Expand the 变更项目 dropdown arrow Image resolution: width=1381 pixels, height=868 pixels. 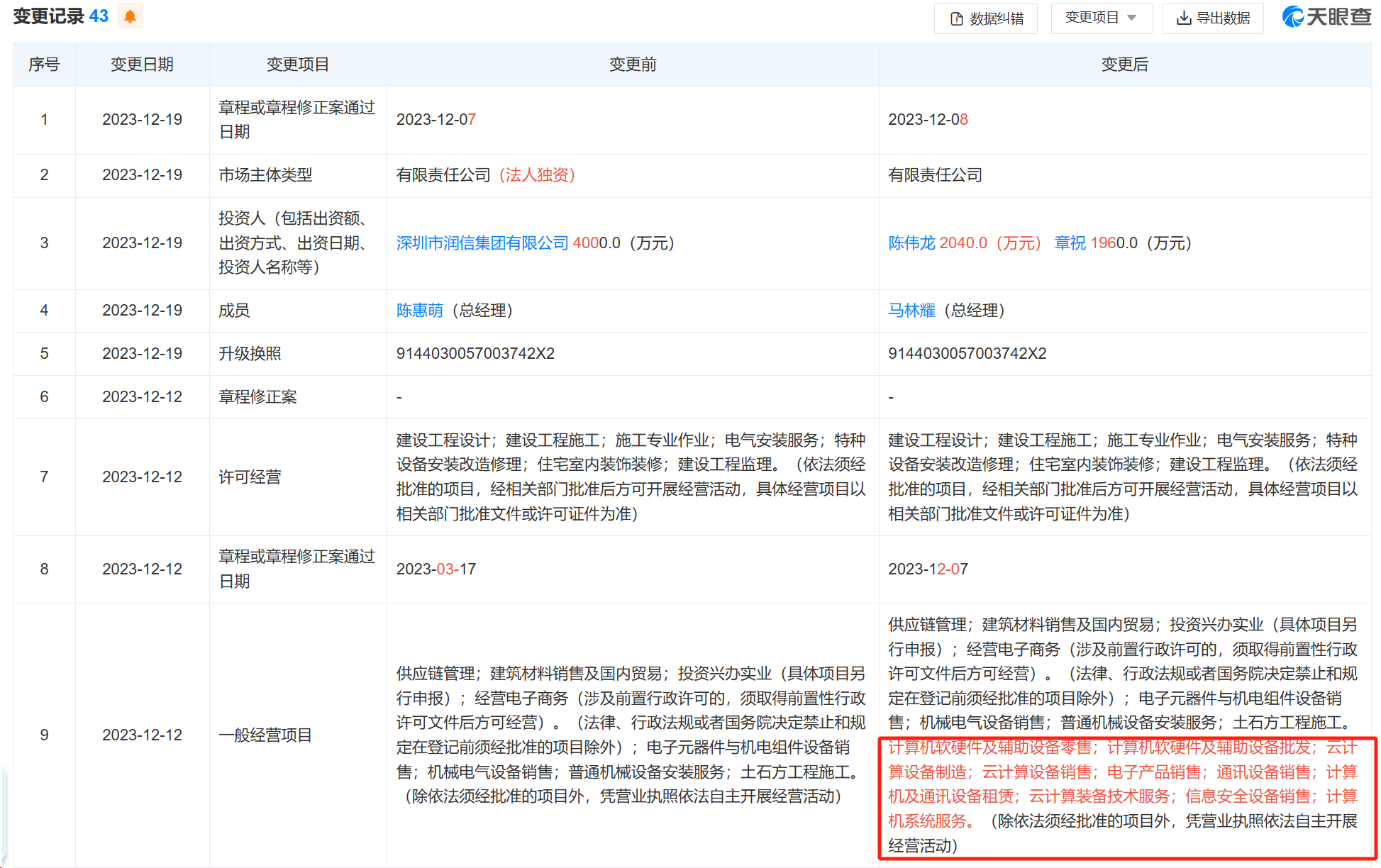click(x=1131, y=18)
